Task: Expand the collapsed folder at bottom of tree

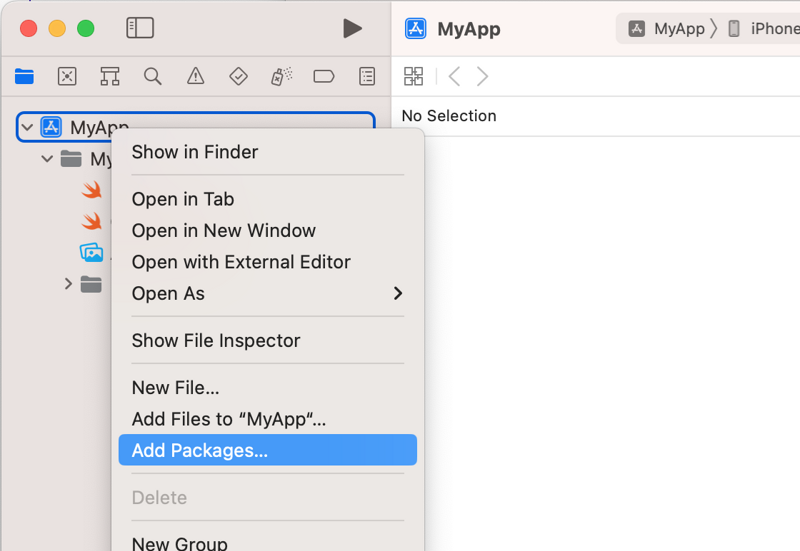Action: pyautogui.click(x=68, y=284)
